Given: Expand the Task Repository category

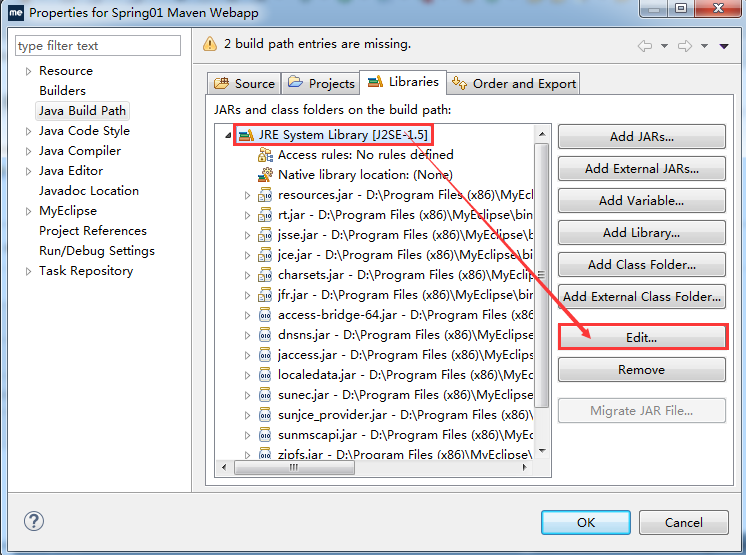Looking at the screenshot, I should tap(28, 271).
